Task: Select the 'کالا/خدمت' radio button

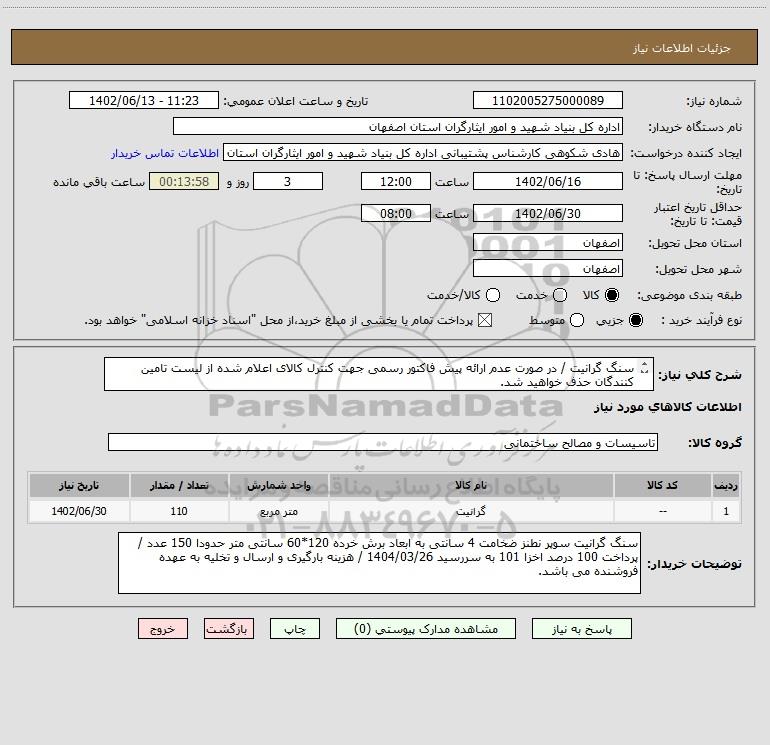Action: [493, 295]
